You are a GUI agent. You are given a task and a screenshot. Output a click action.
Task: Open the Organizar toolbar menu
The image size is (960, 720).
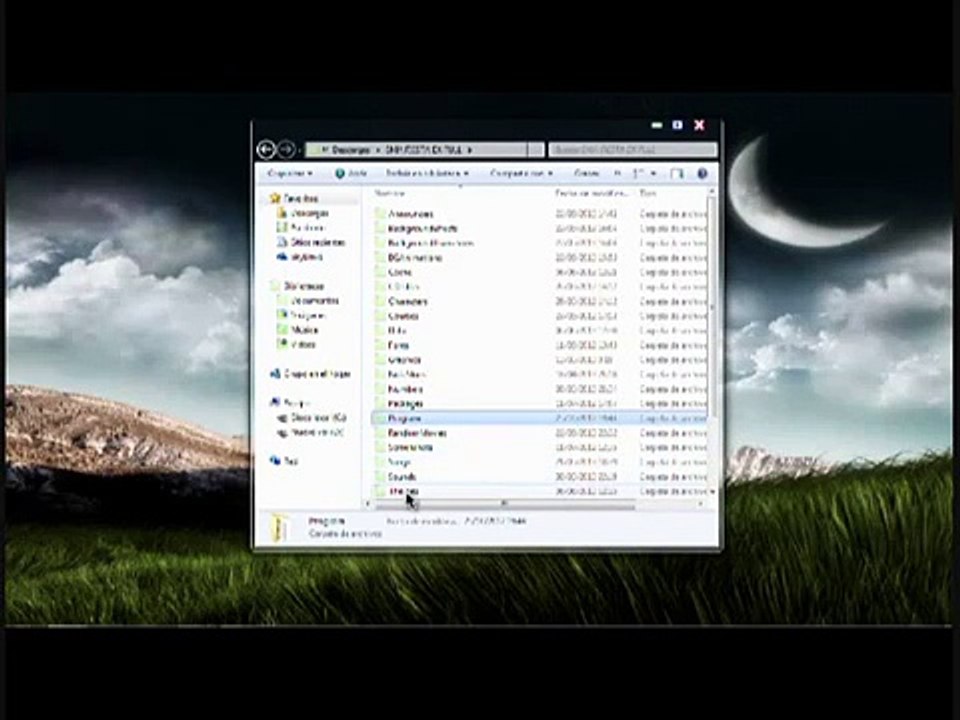click(290, 174)
